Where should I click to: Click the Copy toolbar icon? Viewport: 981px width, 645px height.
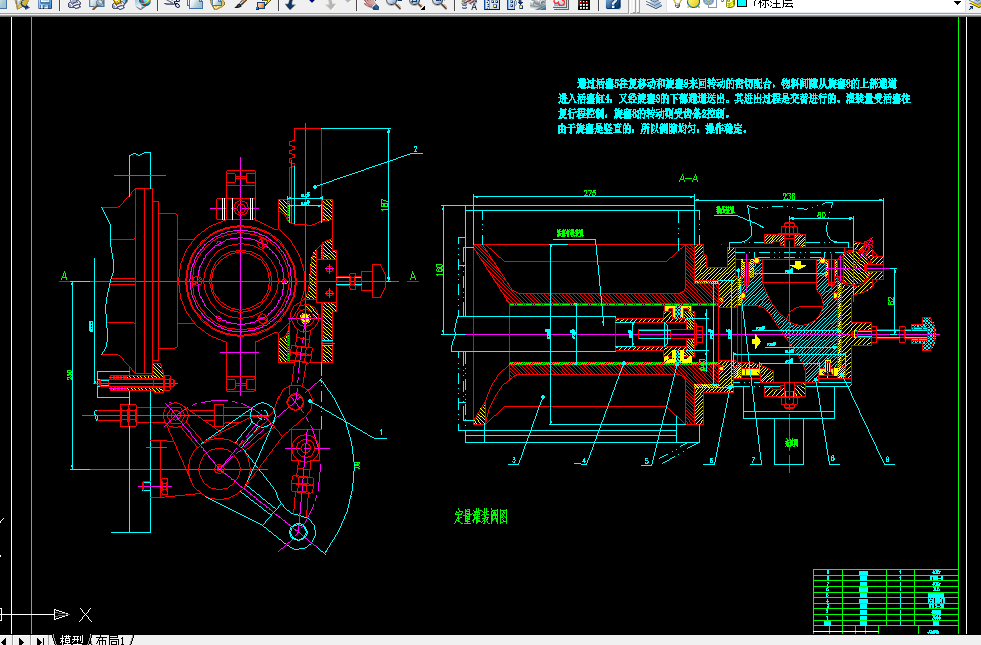tap(195, 4)
